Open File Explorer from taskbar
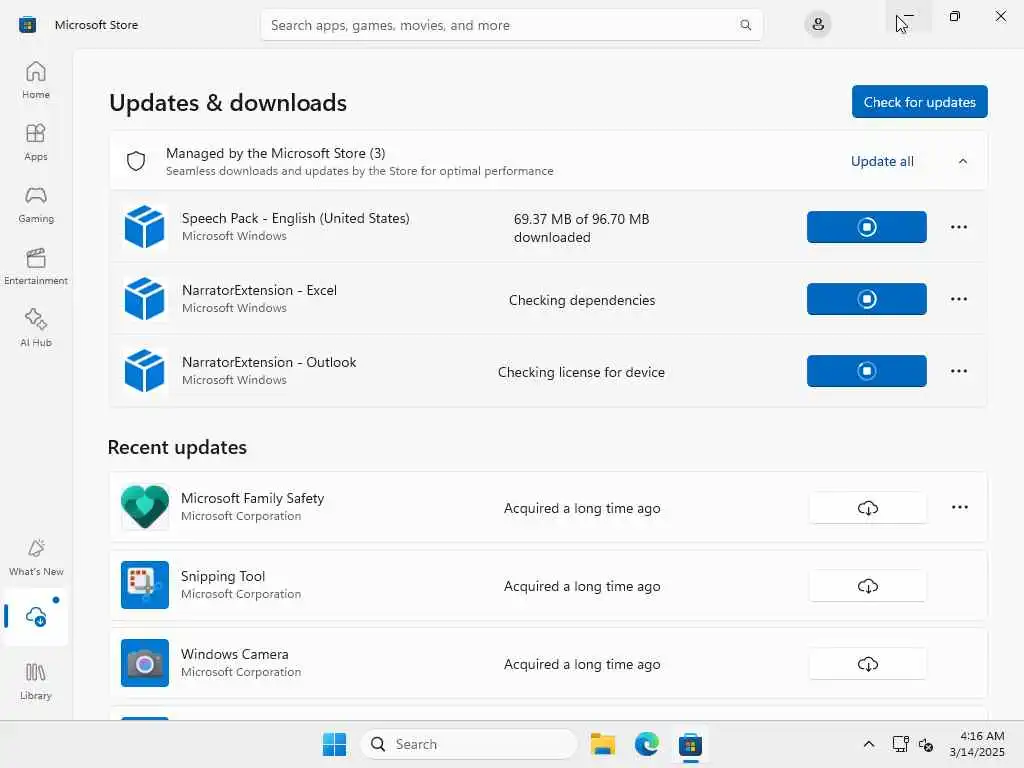 click(x=602, y=744)
